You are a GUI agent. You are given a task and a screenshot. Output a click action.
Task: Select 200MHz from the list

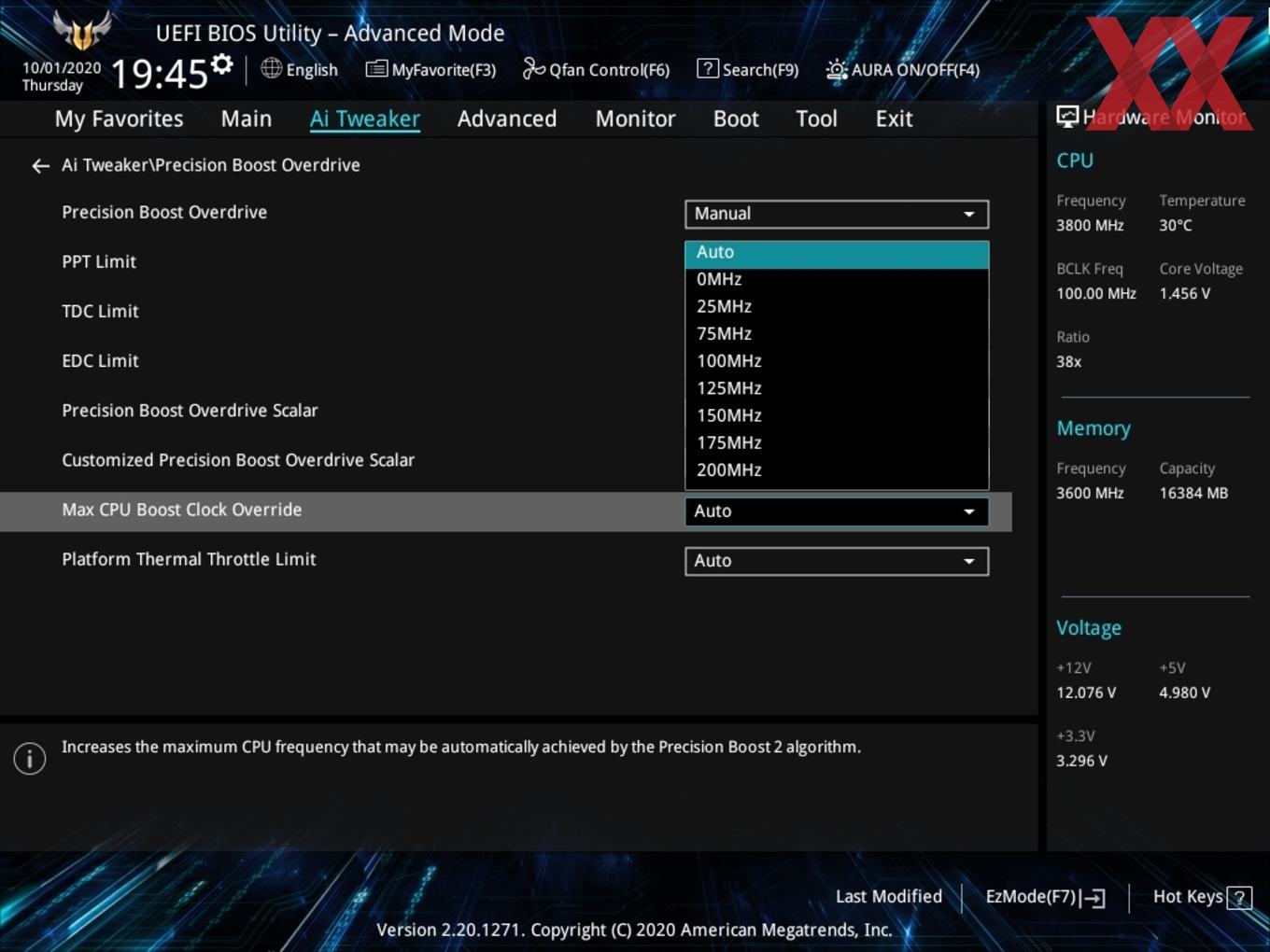[x=837, y=469]
